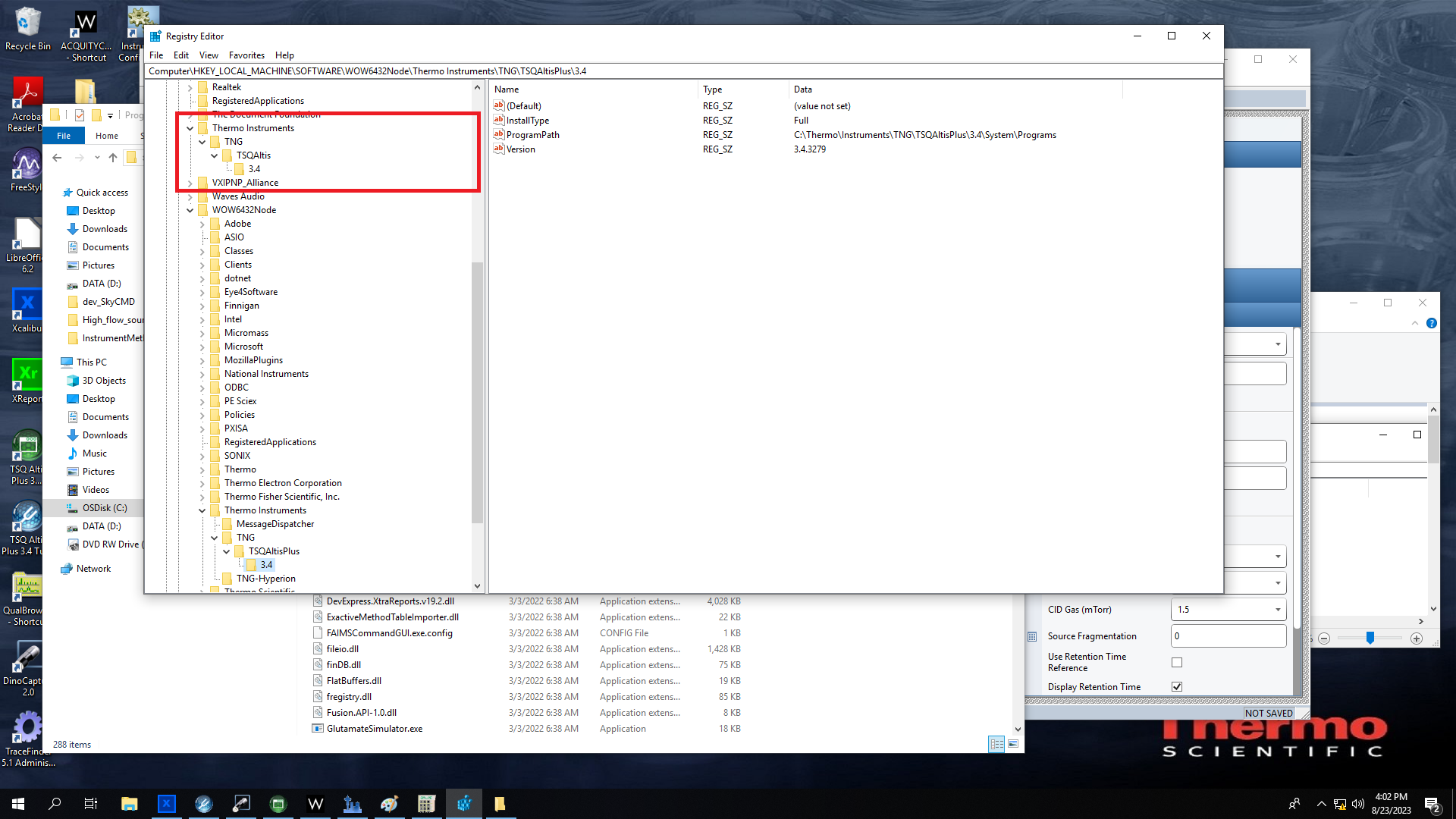
Task: Open the Edit menu in Registry Editor
Action: [x=180, y=55]
